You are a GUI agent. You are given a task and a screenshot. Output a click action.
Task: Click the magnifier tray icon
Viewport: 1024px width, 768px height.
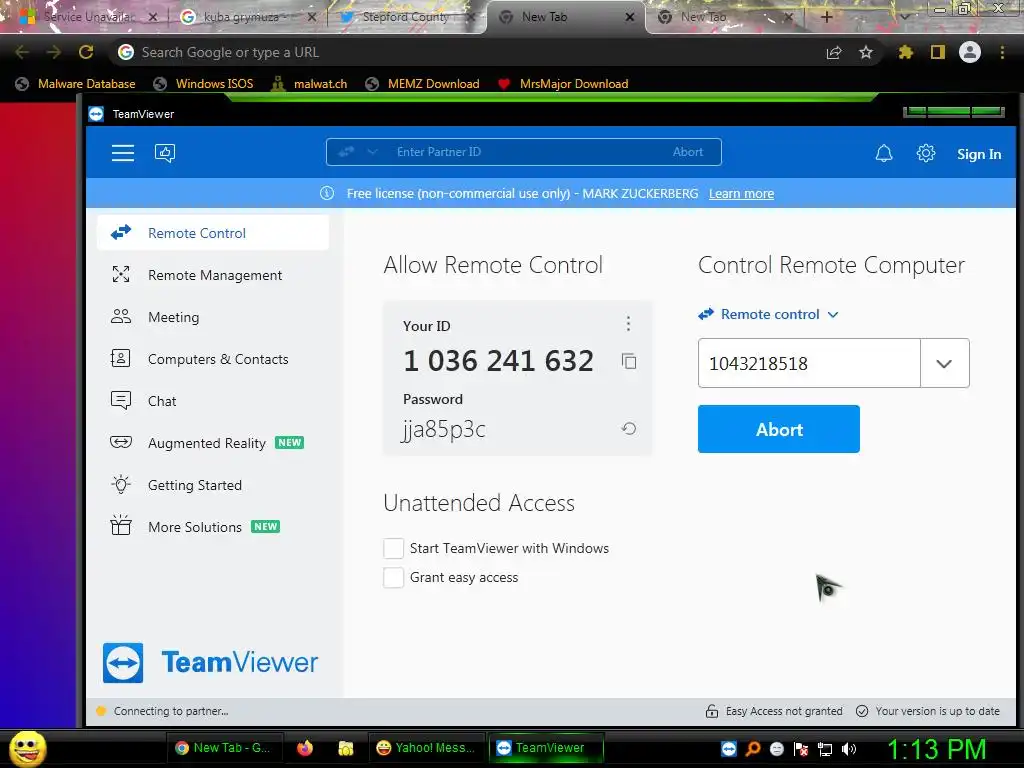(753, 749)
